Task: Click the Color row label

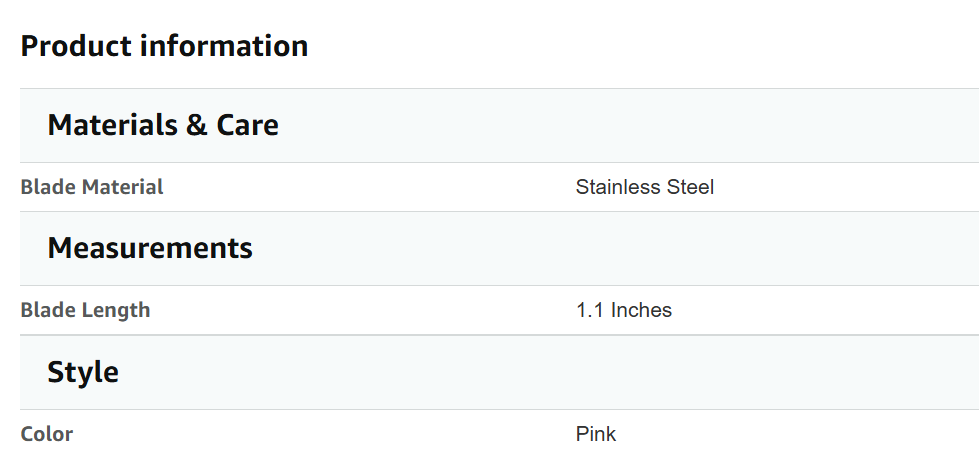Action: pos(47,434)
